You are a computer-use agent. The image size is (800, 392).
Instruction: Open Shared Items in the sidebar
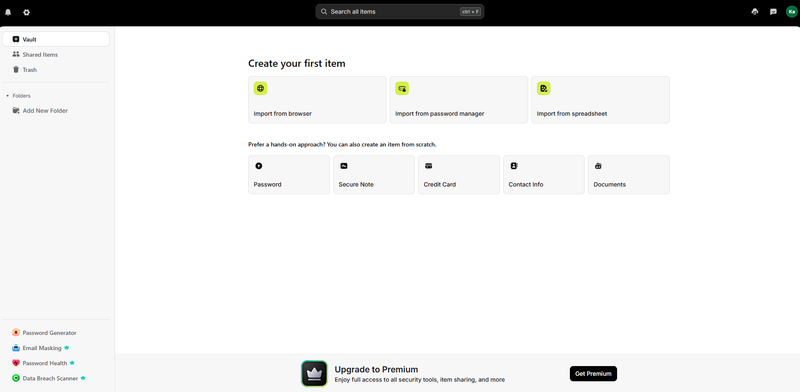tap(56, 55)
